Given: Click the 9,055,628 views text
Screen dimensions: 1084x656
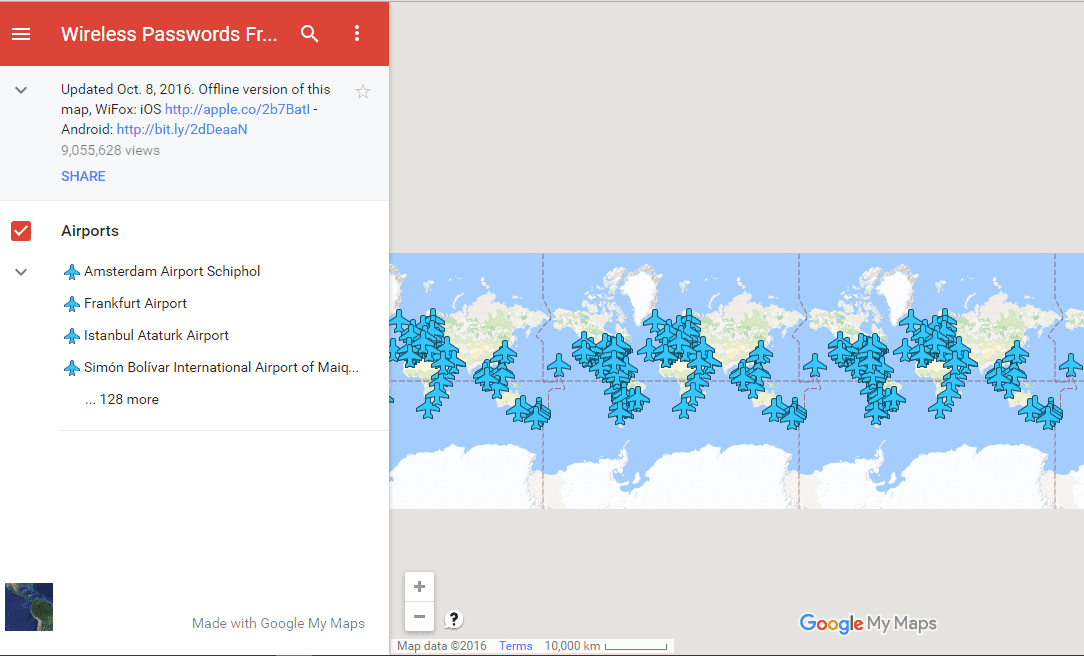Looking at the screenshot, I should pos(111,151).
